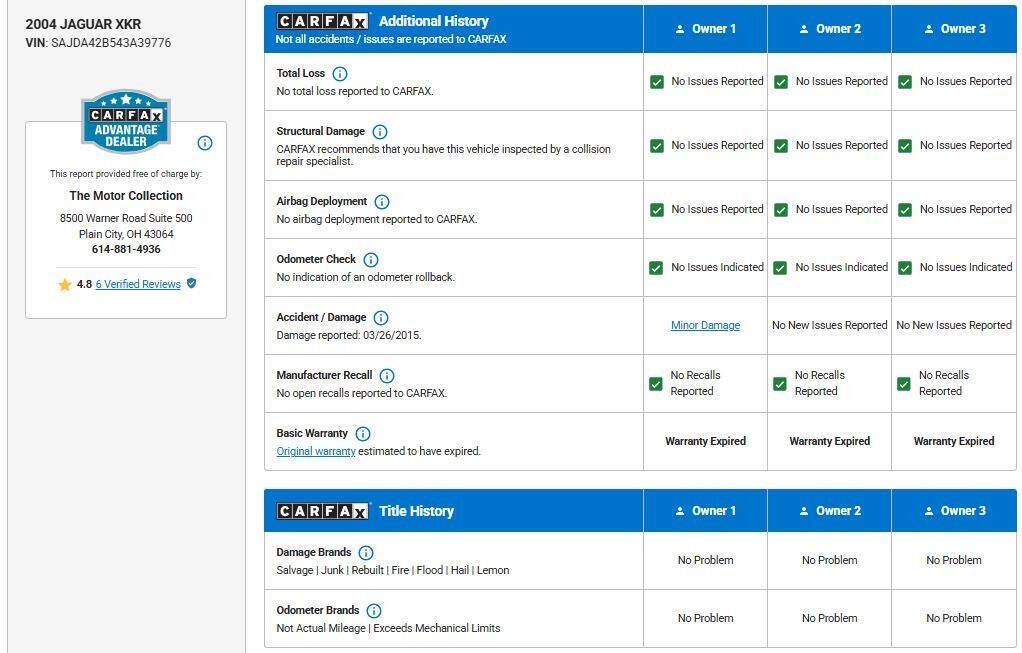
Task: Click Owner 1 person icon in Additional History
Action: (x=680, y=29)
